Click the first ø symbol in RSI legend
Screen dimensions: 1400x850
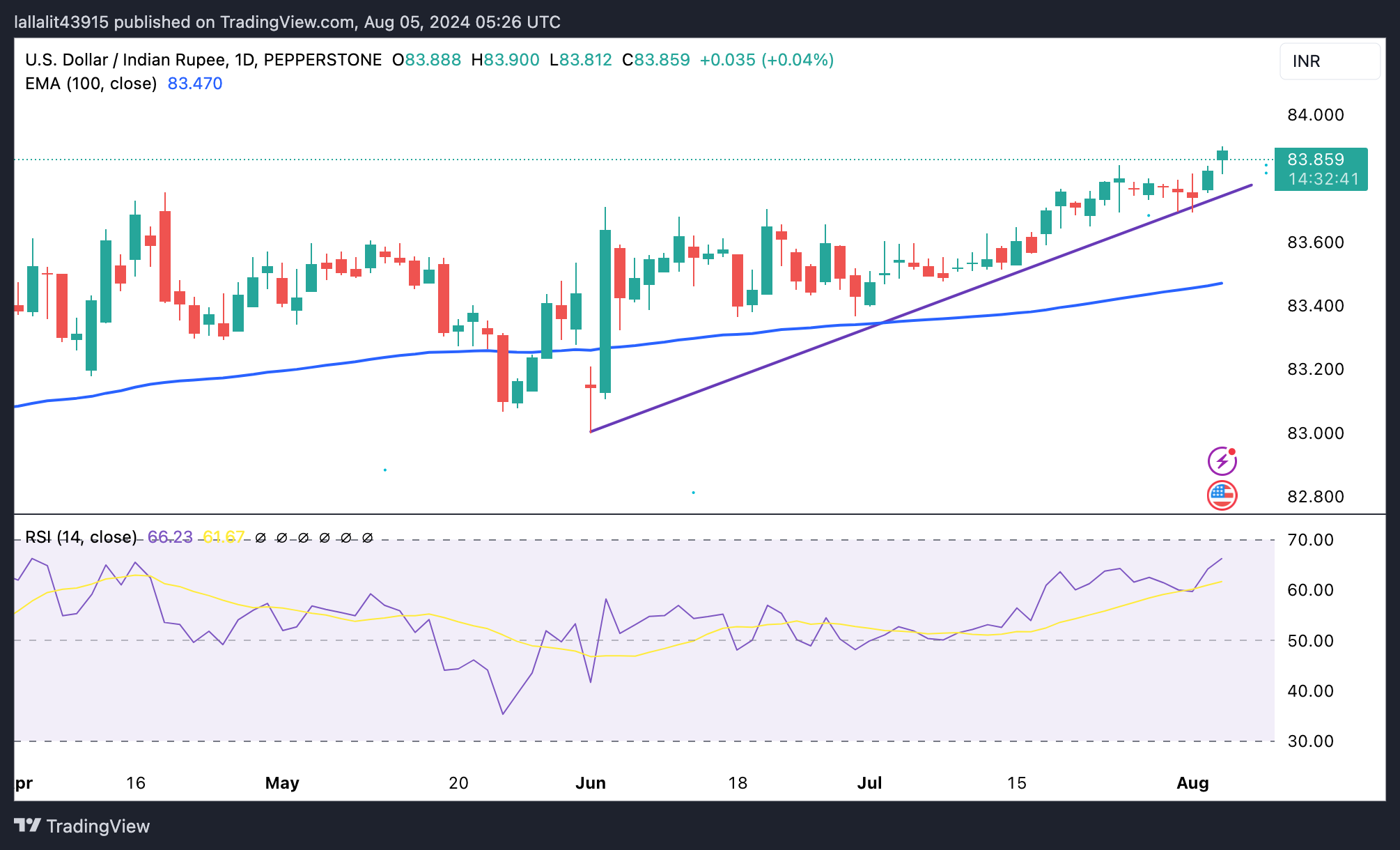point(260,538)
